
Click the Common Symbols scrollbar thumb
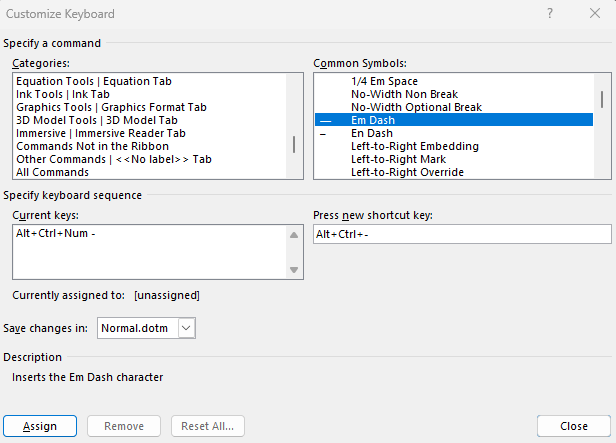pos(602,99)
